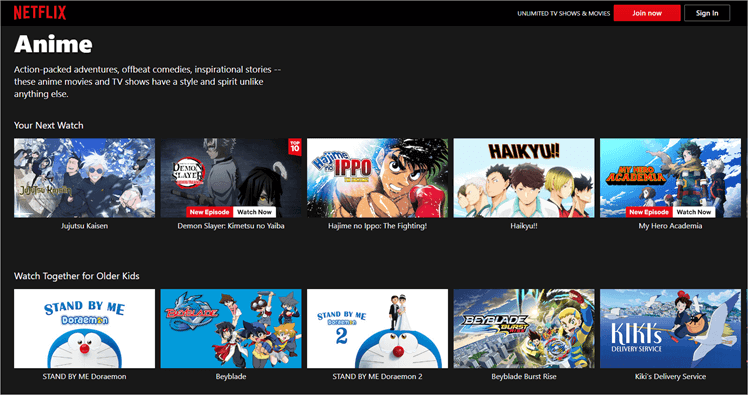
Task: Open the Kiki's Delivery Service thumbnail
Action: click(670, 328)
